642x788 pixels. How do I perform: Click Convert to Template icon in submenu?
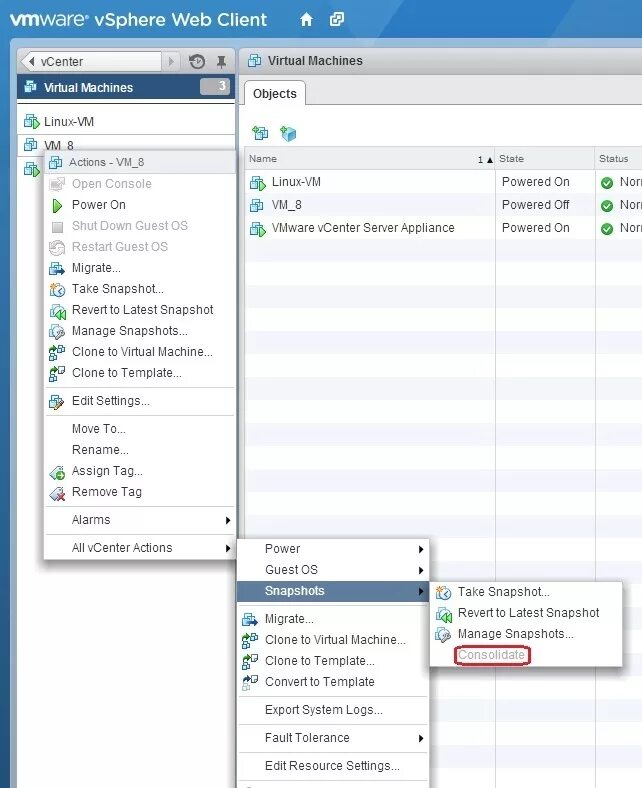[x=250, y=682]
